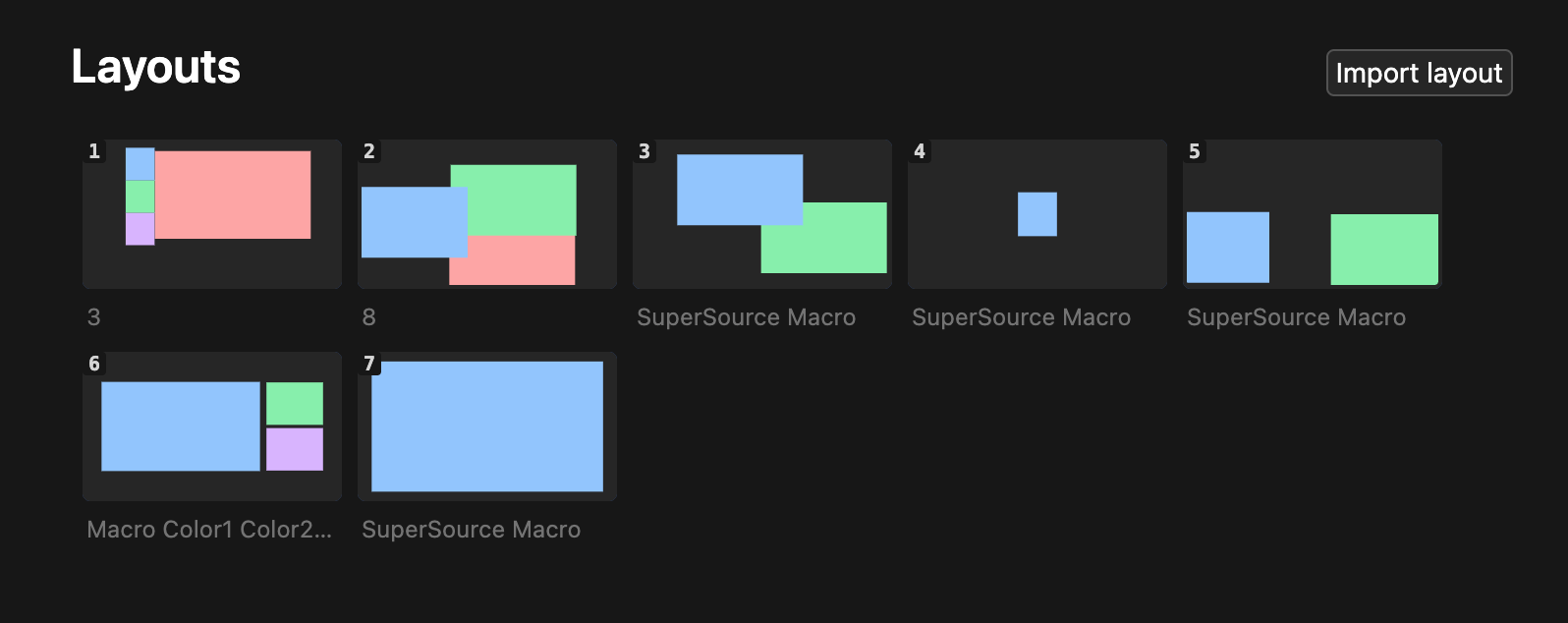Select layout thumbnail numbered 2
This screenshot has width=1568, height=623.
click(x=487, y=214)
